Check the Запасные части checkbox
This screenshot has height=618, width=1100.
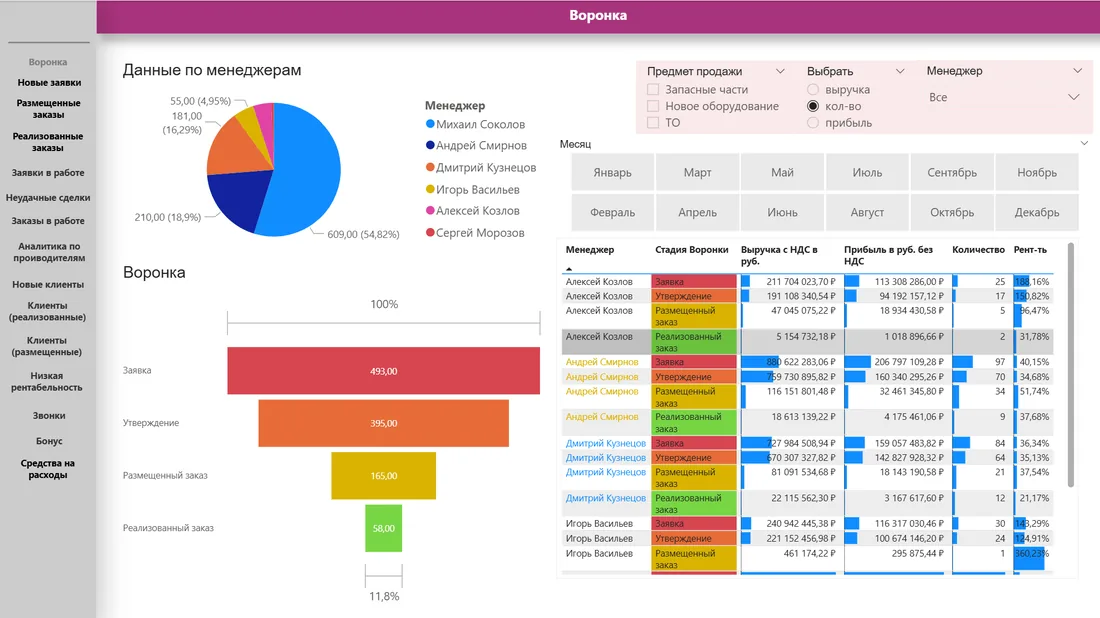click(653, 89)
